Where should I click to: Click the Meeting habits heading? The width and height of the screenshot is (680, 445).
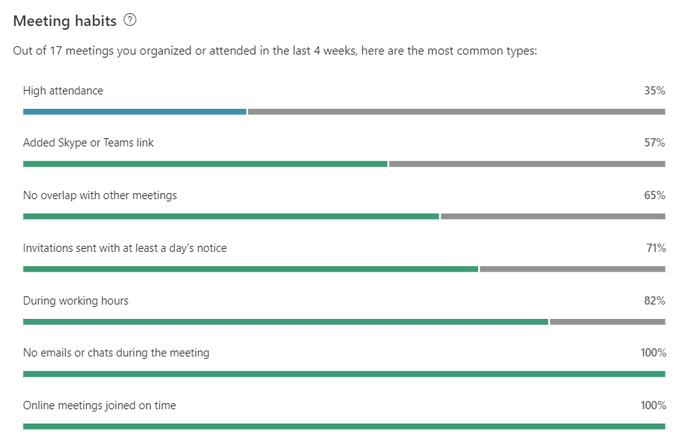(x=65, y=20)
